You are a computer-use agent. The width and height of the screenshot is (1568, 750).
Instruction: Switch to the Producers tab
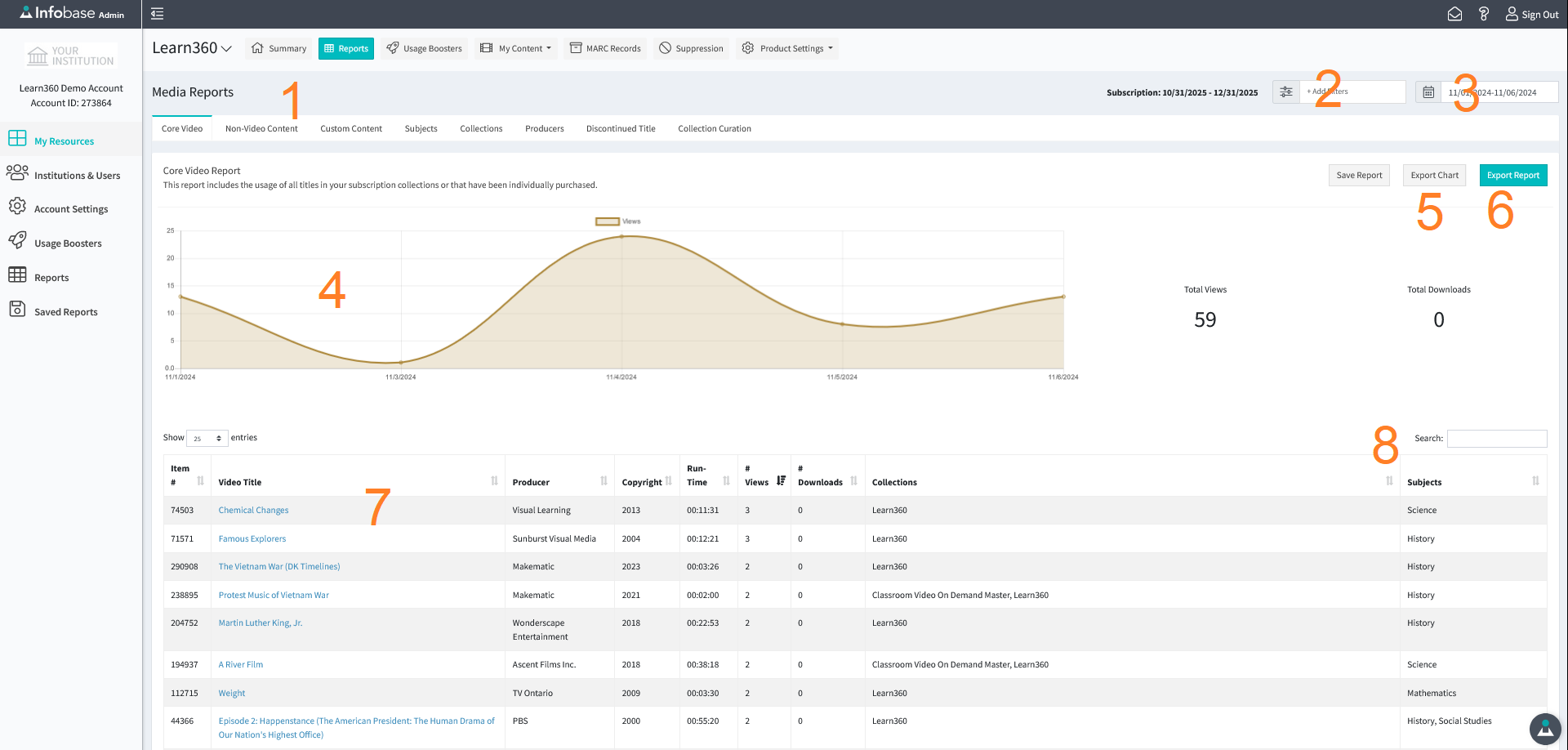point(545,128)
